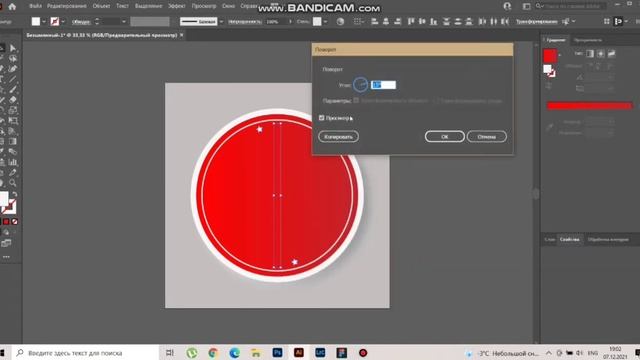Viewport: 640px width, 360px height.
Task: Open the Файл menu
Action: [x=36, y=6]
